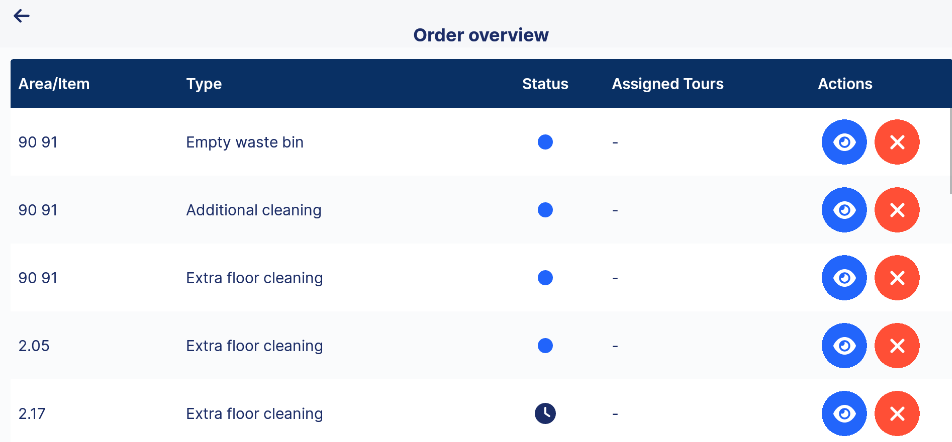The image size is (952, 442).
Task: Remove the 90 91 Extra floor cleaning order
Action: click(897, 278)
